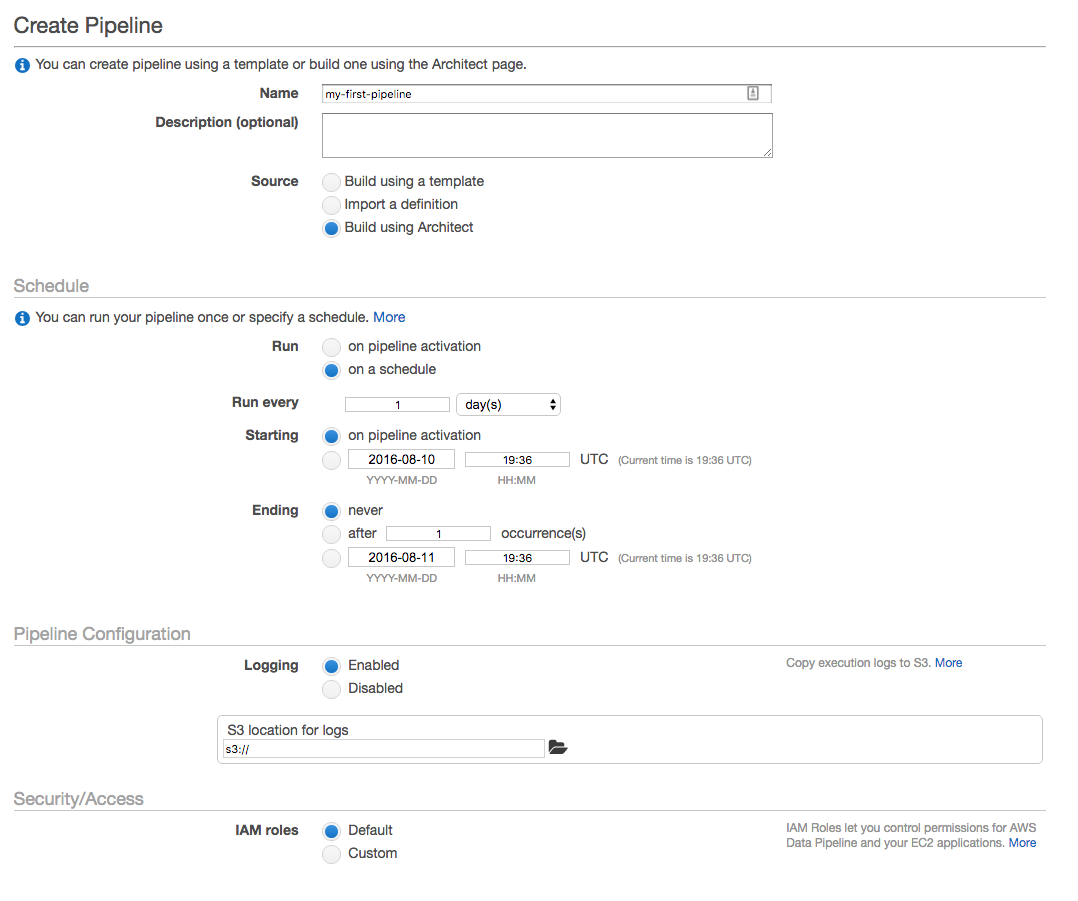Click the More link about pipeline schedules

[389, 317]
